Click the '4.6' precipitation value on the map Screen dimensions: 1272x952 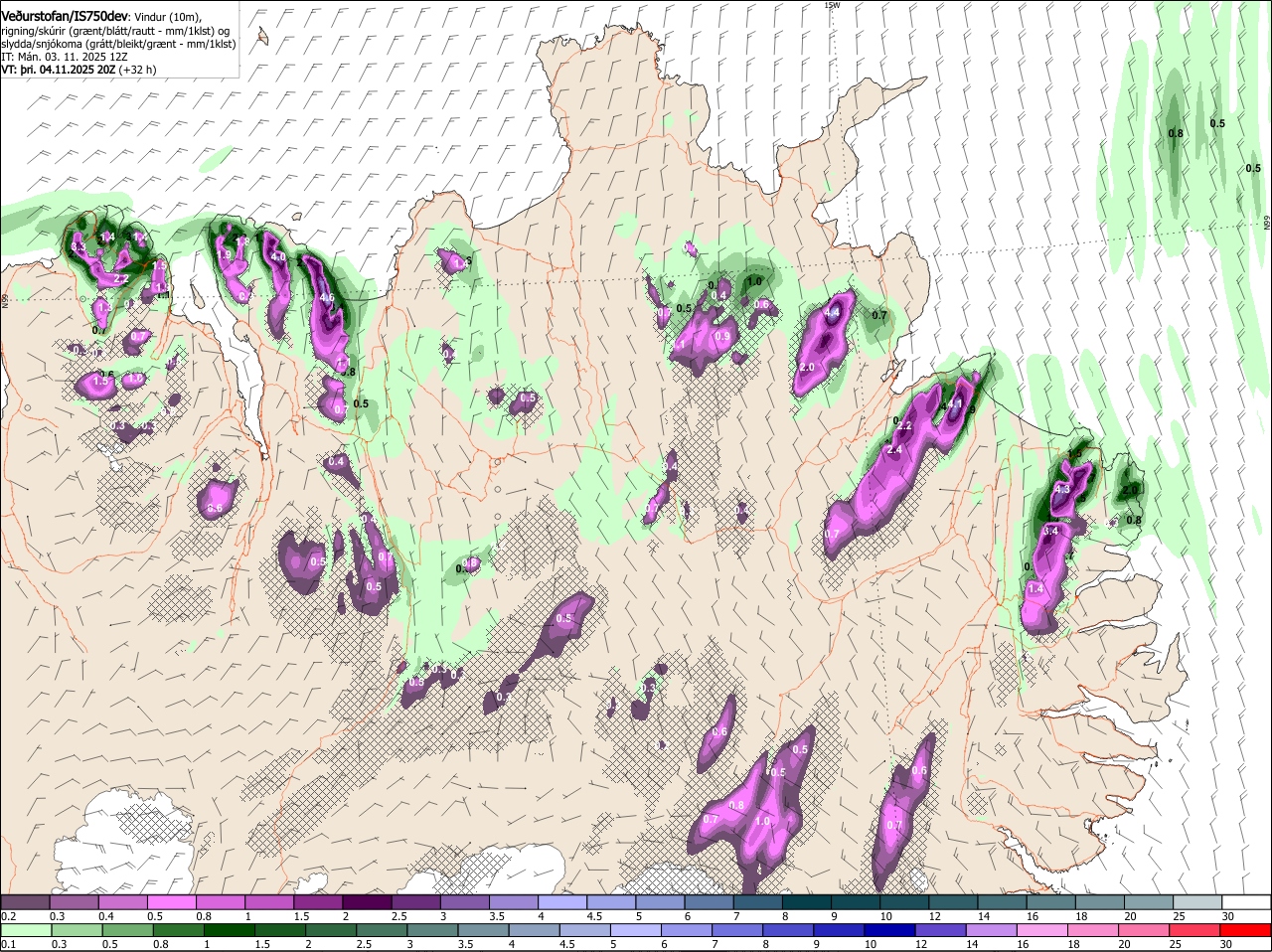(x=326, y=297)
